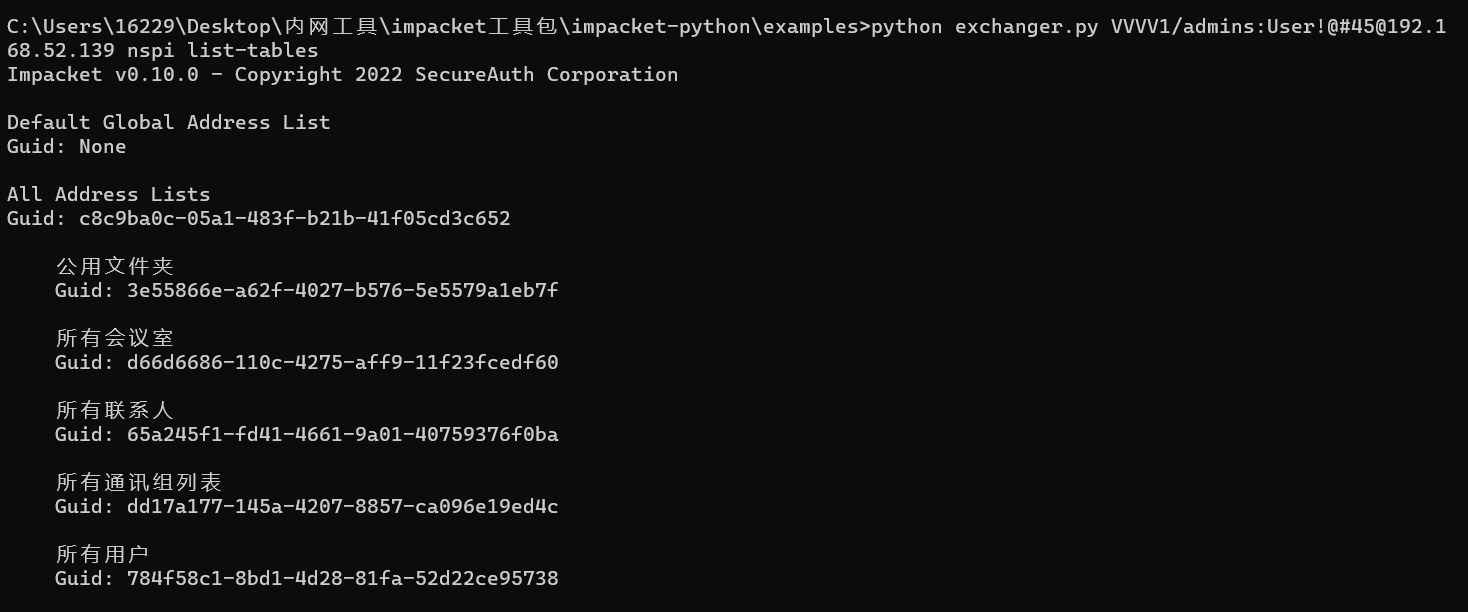The height and width of the screenshot is (612, 1468).
Task: Click the Guid starting with 784f58c1
Action: point(342,579)
